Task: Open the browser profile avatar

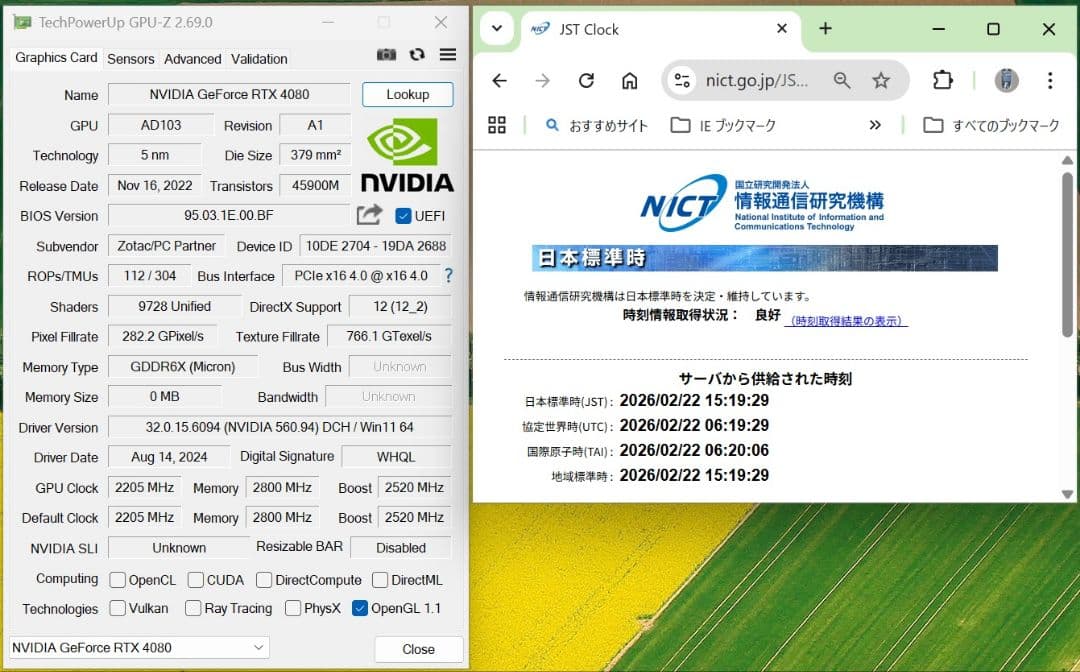Action: tap(1006, 81)
